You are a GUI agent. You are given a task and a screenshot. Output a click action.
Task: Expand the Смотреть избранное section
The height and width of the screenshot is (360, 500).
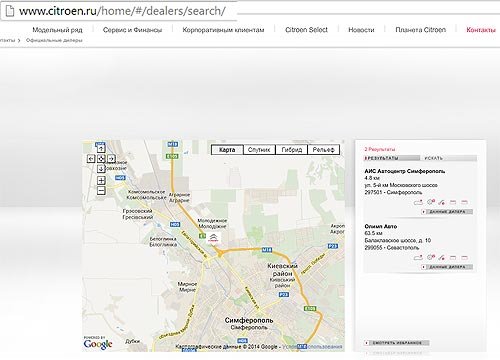pyautogui.click(x=397, y=343)
